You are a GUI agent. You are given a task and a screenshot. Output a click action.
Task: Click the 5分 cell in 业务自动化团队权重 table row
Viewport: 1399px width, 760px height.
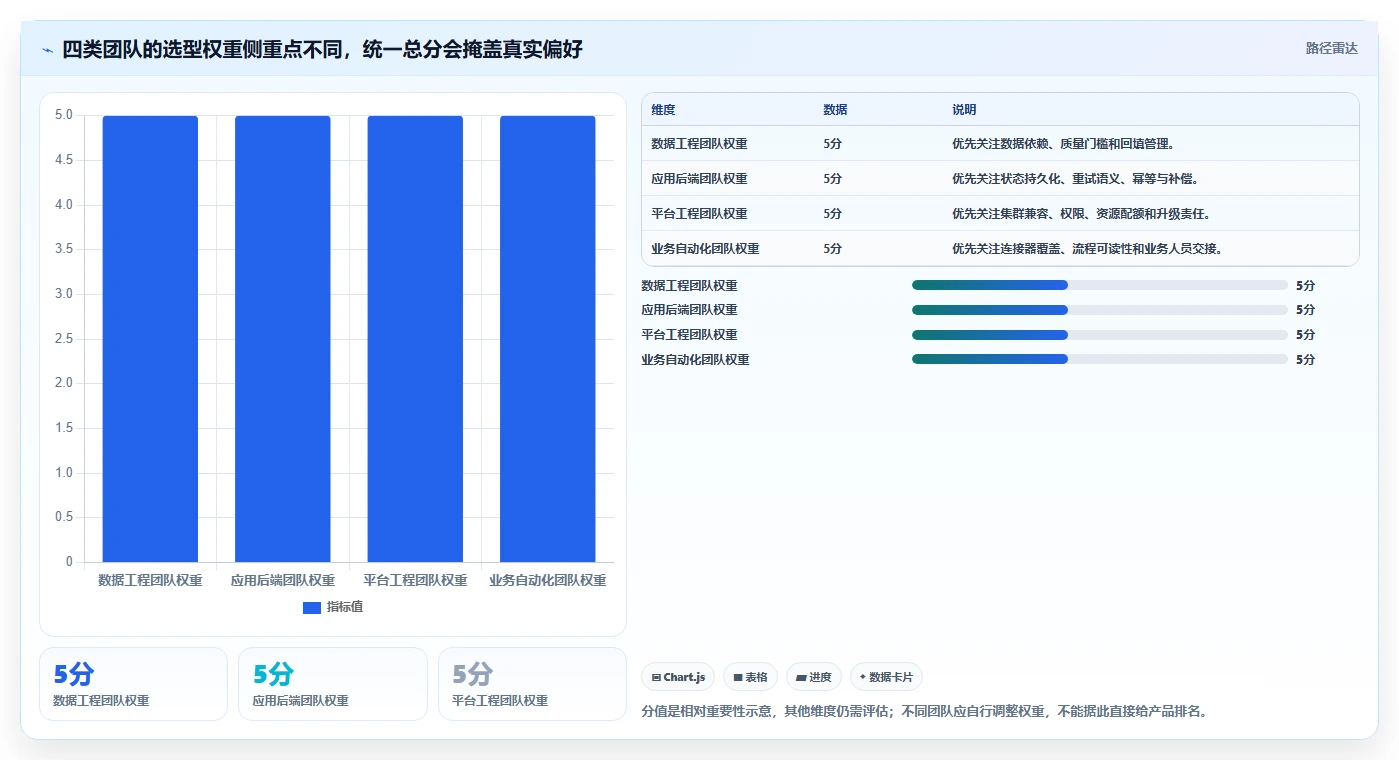[832, 249]
